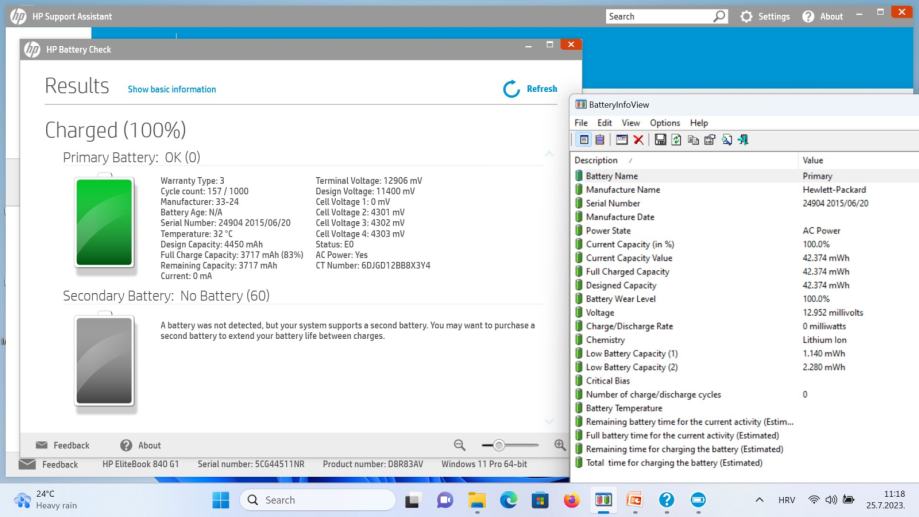Open About in HP Support Assistant title bar
The height and width of the screenshot is (517, 919).
(x=822, y=16)
